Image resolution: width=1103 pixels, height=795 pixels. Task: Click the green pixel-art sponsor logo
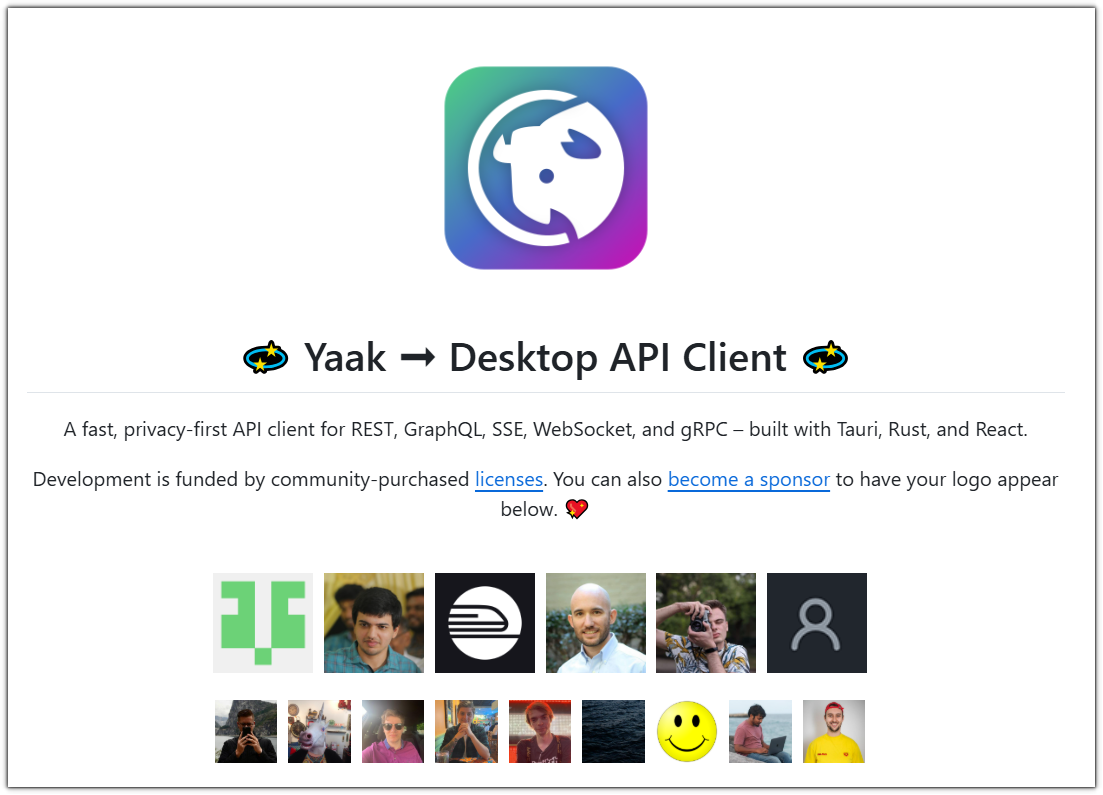pos(263,623)
